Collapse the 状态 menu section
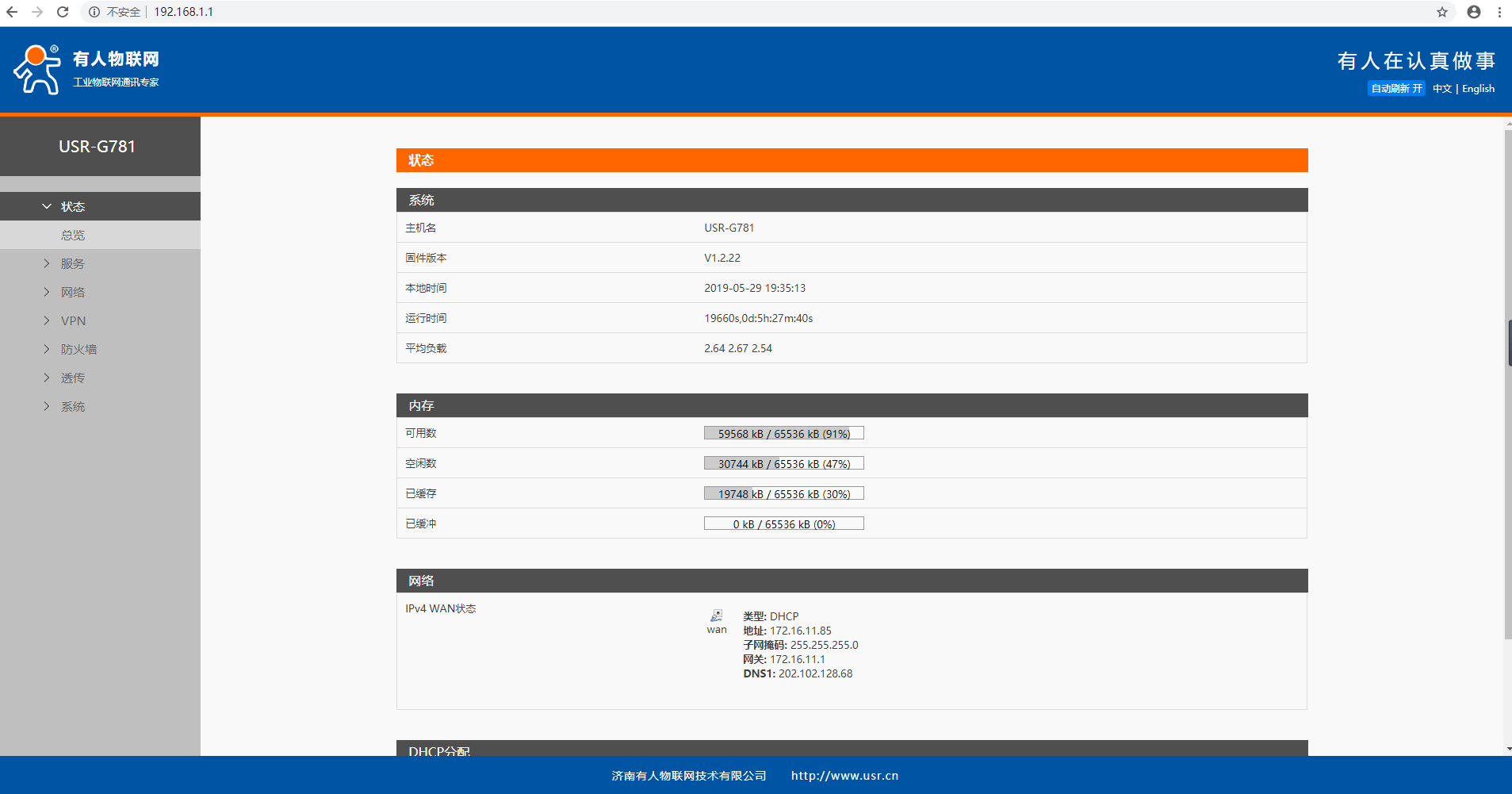The height and width of the screenshot is (794, 1512). point(73,206)
